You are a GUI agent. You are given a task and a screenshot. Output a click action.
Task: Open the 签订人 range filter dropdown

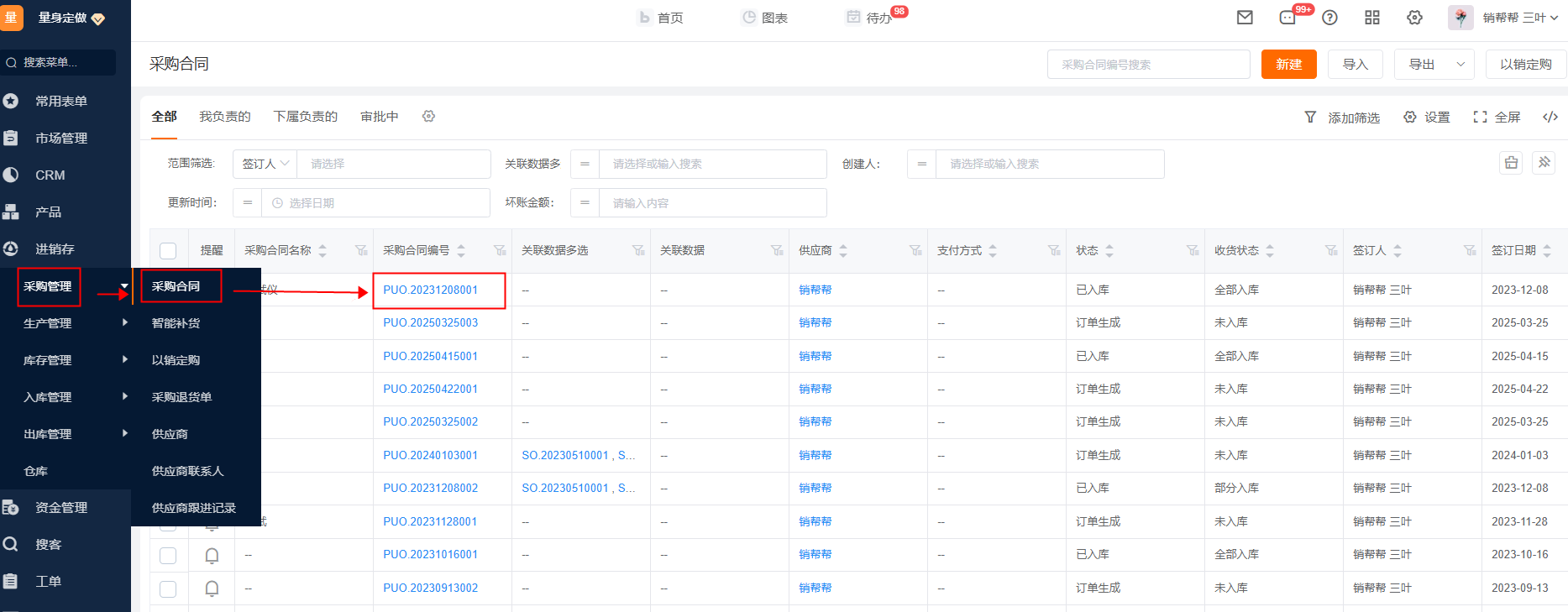265,164
